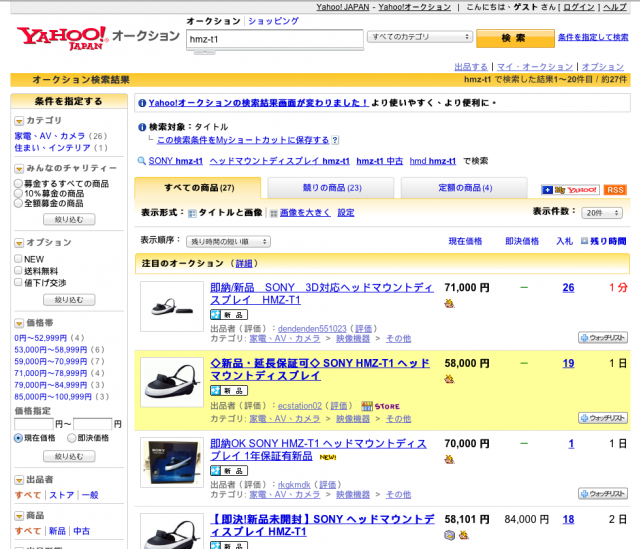The height and width of the screenshot is (549, 640).
Task: Collapse the 出品者 section
Action: [19, 480]
